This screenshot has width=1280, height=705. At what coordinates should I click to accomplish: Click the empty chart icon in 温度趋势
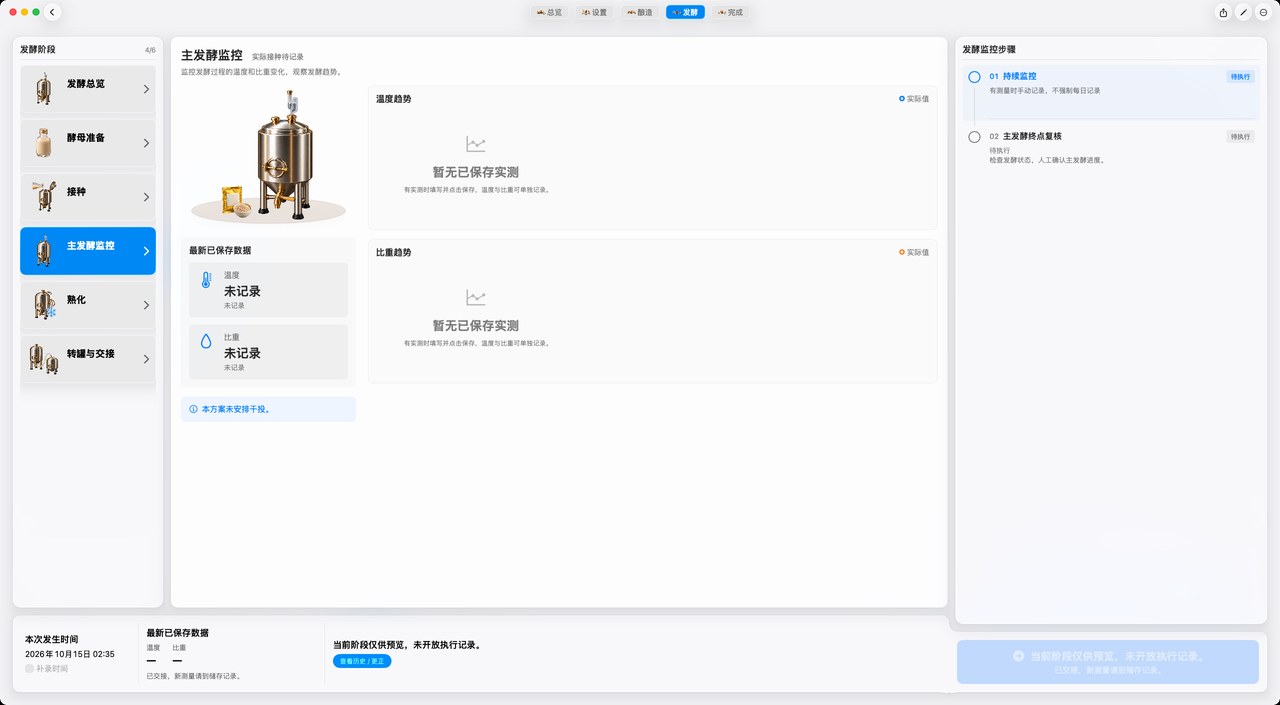(476, 145)
